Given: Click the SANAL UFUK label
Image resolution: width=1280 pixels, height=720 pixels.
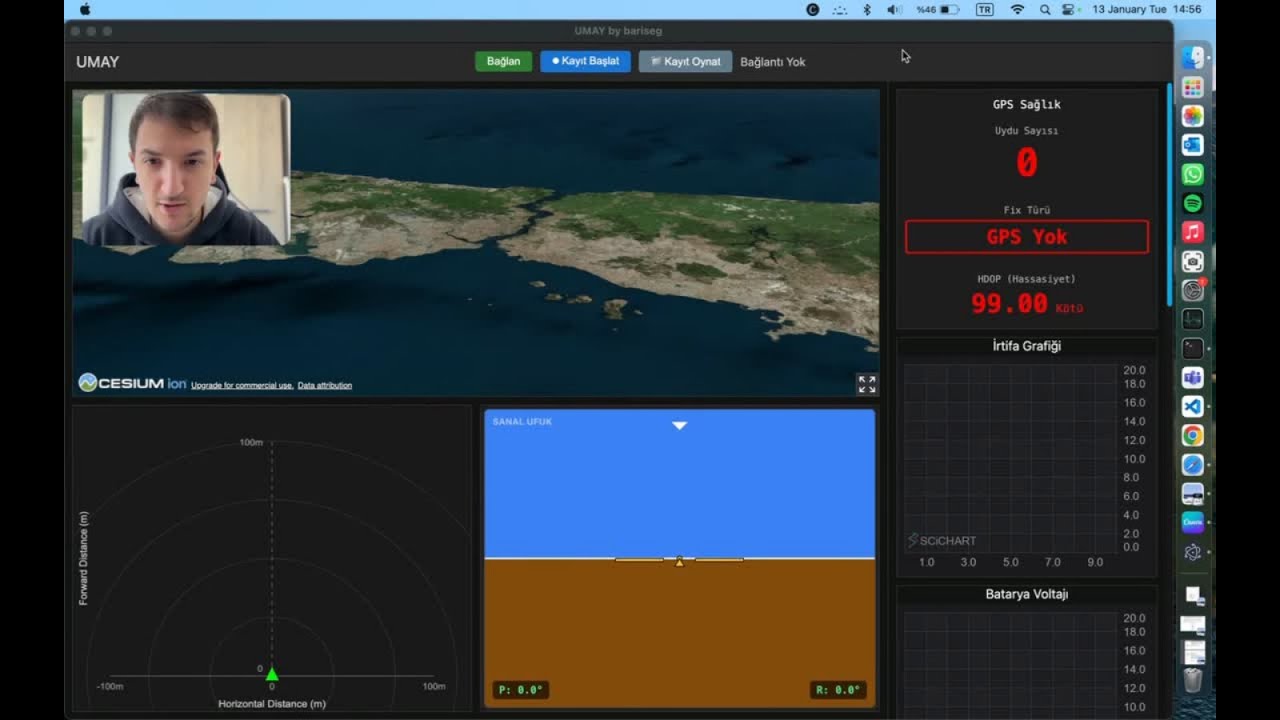Looking at the screenshot, I should (x=522, y=422).
